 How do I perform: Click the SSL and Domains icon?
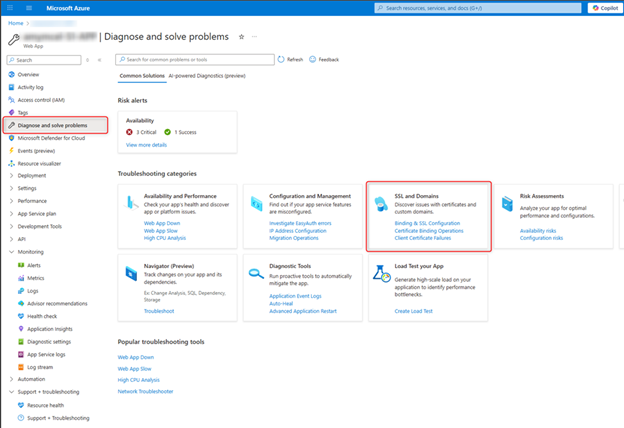pyautogui.click(x=381, y=204)
